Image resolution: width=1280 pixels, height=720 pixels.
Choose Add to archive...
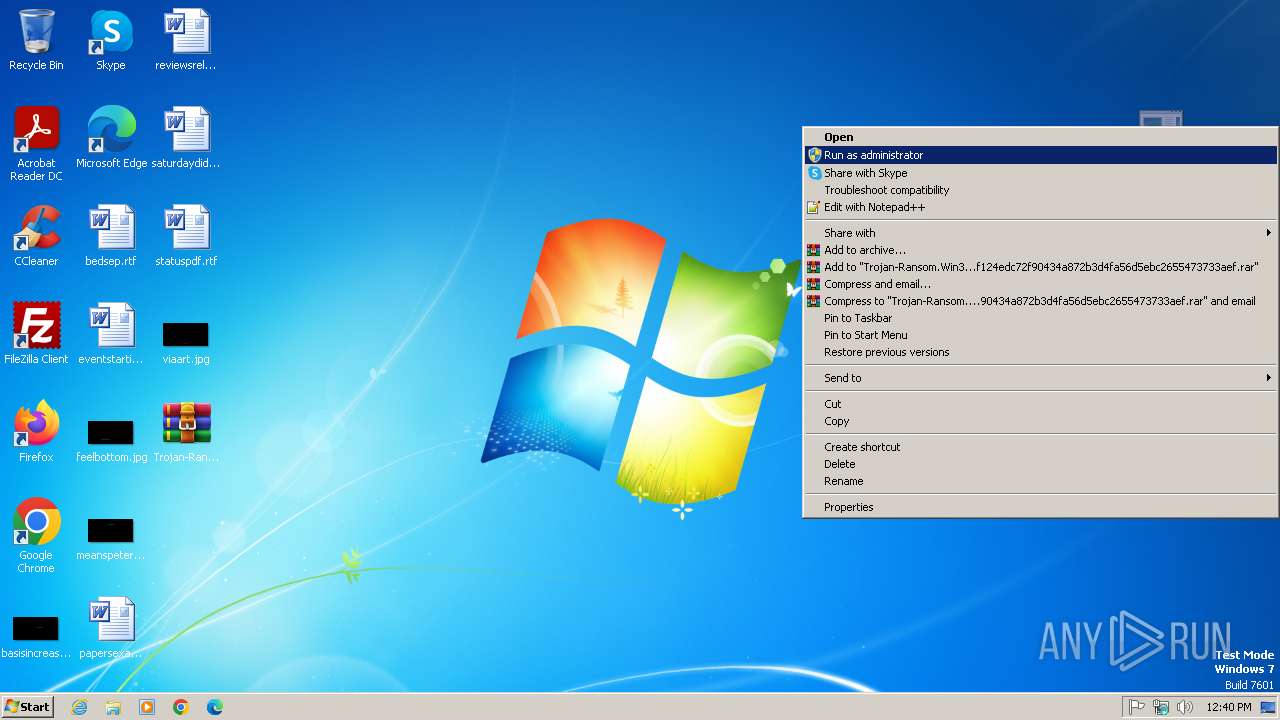pos(1040,250)
